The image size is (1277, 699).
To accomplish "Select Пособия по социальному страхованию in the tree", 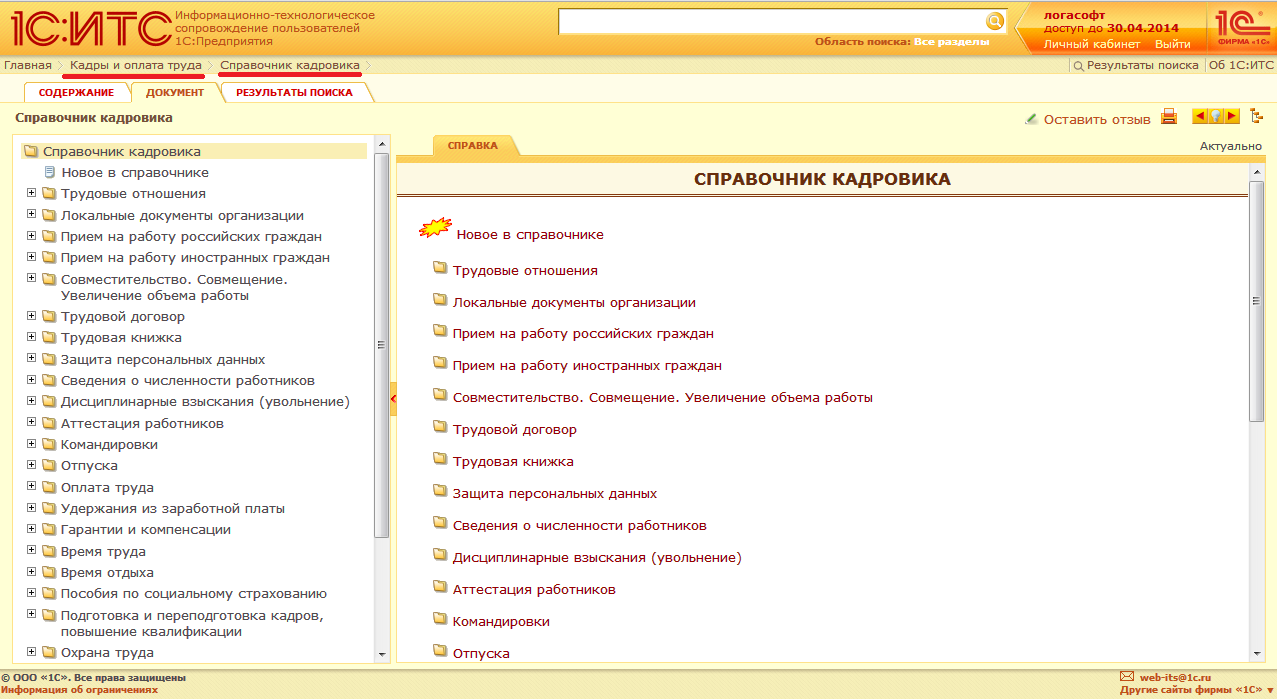I will point(194,593).
